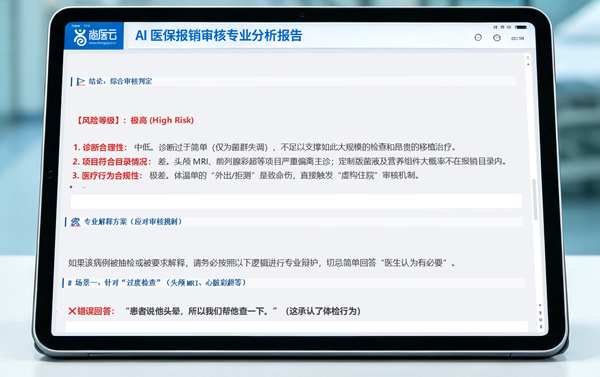Screen dimensions: 600x377
Task: Select the heading 专业解释方案（应对审核挑刺）
Action: tap(133, 222)
